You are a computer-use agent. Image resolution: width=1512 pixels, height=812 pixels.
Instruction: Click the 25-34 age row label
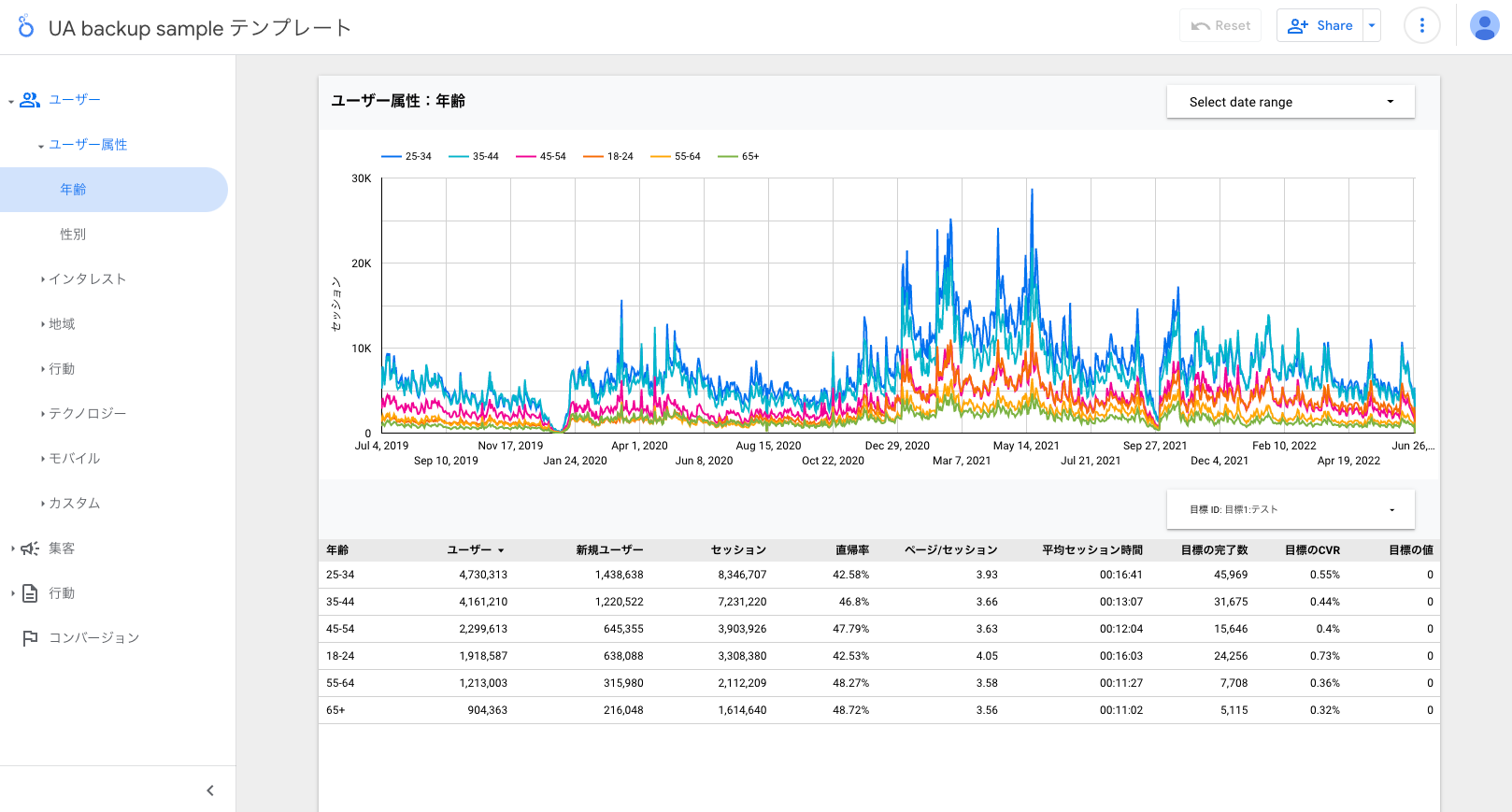pos(340,576)
